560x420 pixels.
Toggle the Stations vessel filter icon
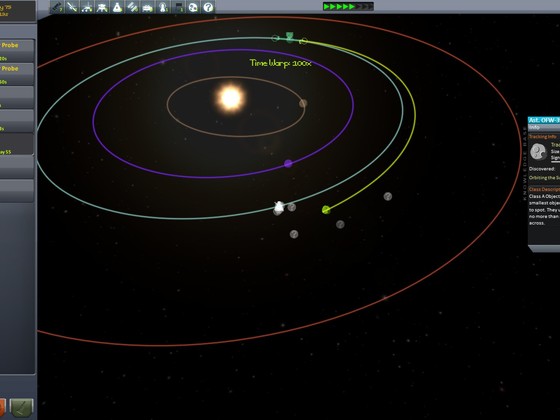(132, 7)
